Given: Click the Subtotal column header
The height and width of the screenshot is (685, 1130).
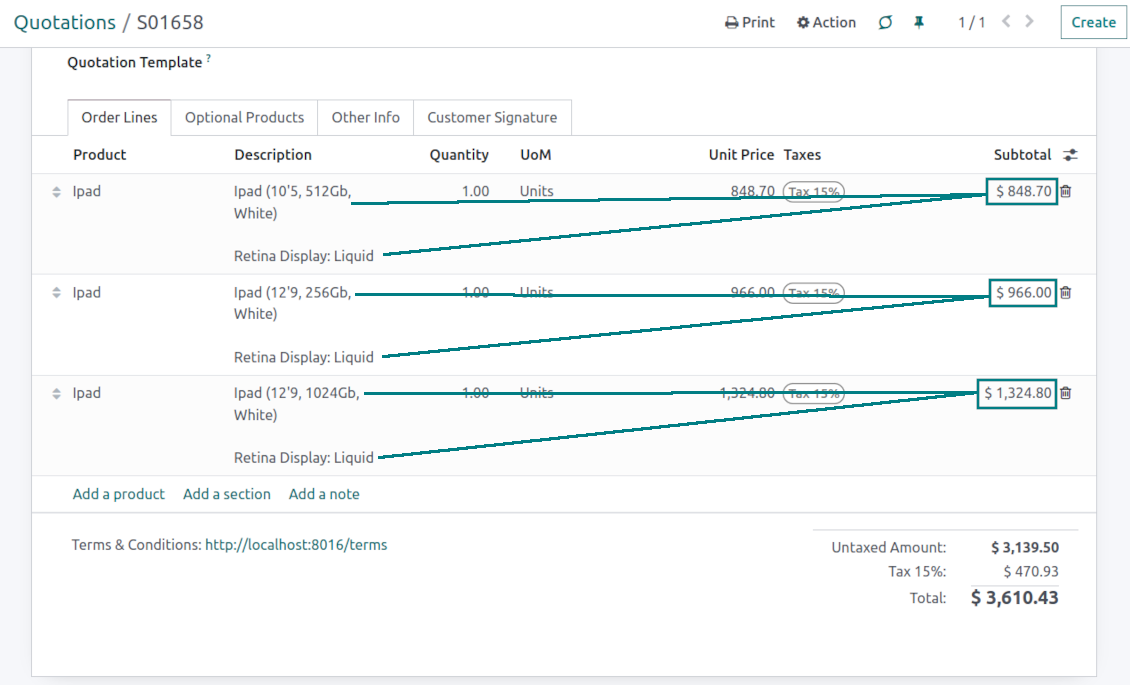Looking at the screenshot, I should (1022, 155).
